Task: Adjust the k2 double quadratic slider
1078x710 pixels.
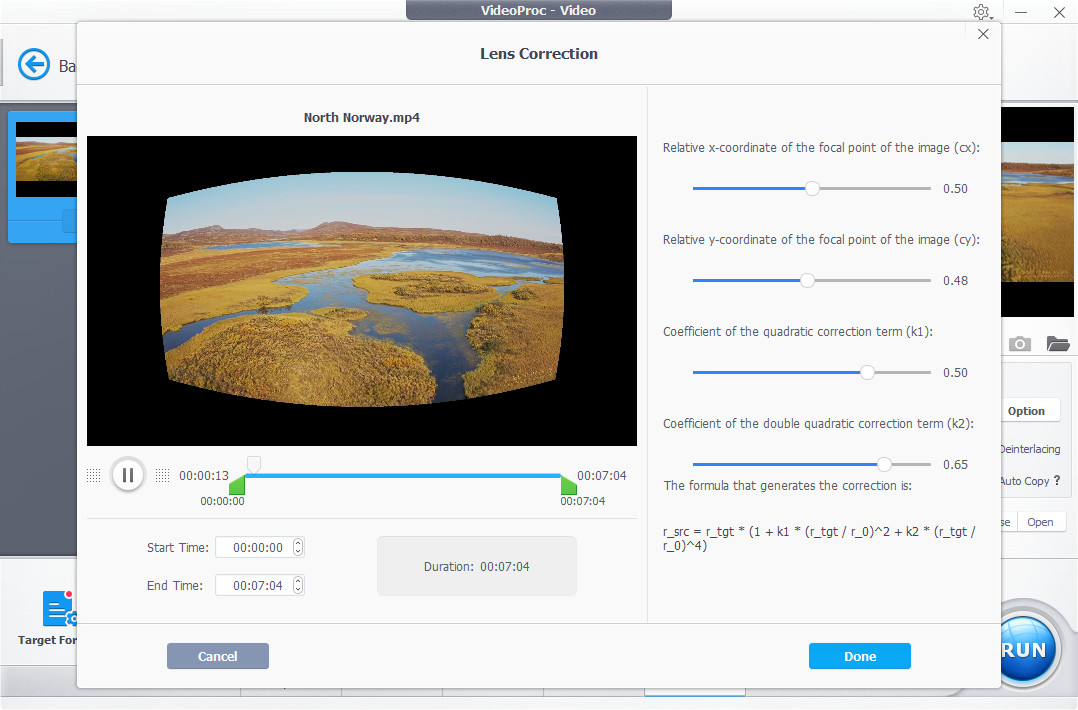Action: 812,465
